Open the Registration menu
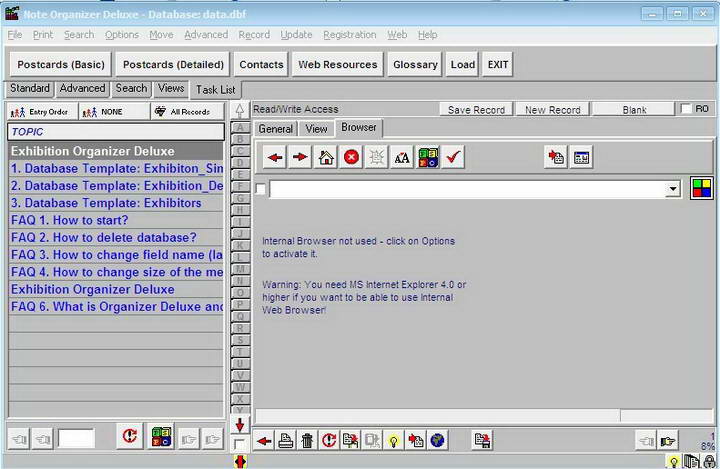The height and width of the screenshot is (469, 720). [349, 35]
